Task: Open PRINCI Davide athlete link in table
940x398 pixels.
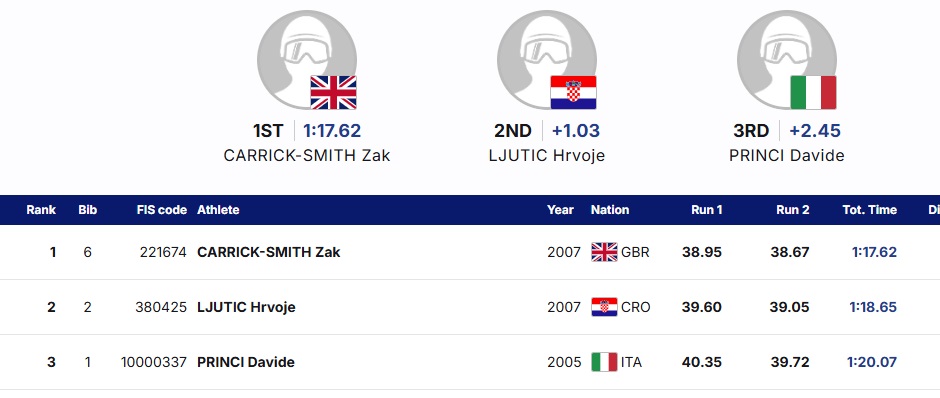Action: (246, 363)
